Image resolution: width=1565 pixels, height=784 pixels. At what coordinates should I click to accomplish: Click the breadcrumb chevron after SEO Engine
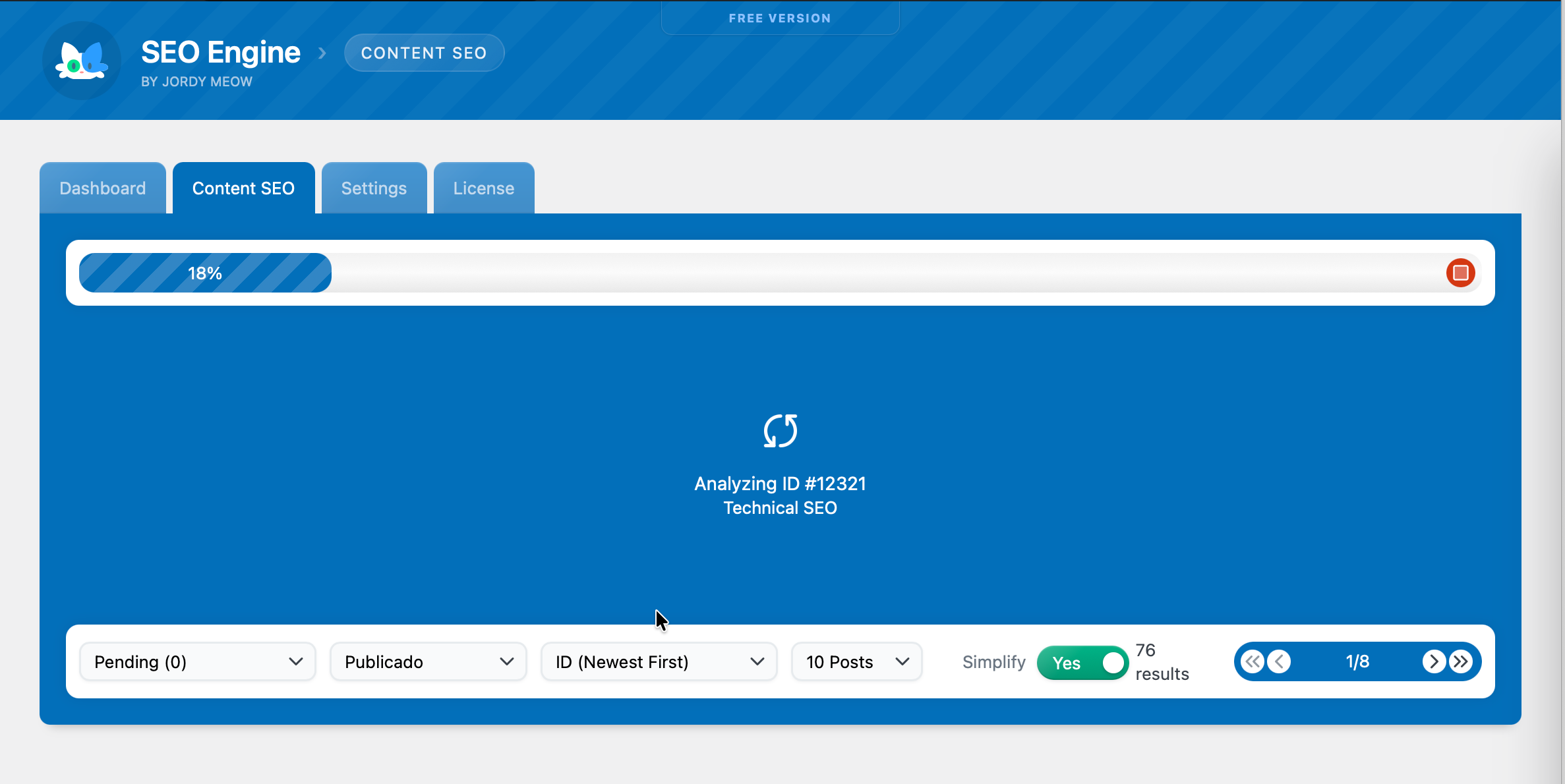point(322,53)
